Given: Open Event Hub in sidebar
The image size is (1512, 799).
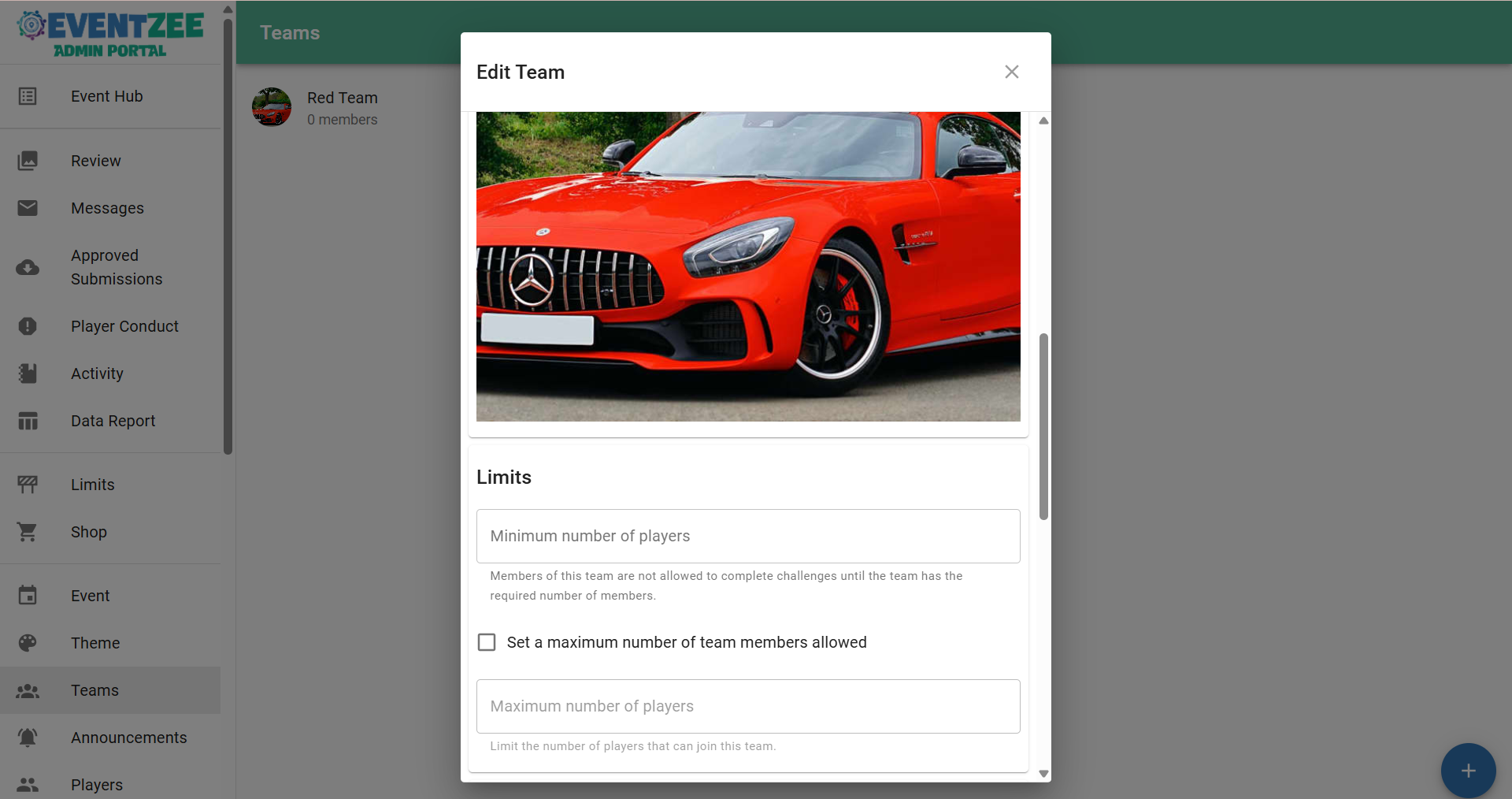Looking at the screenshot, I should (x=110, y=96).
